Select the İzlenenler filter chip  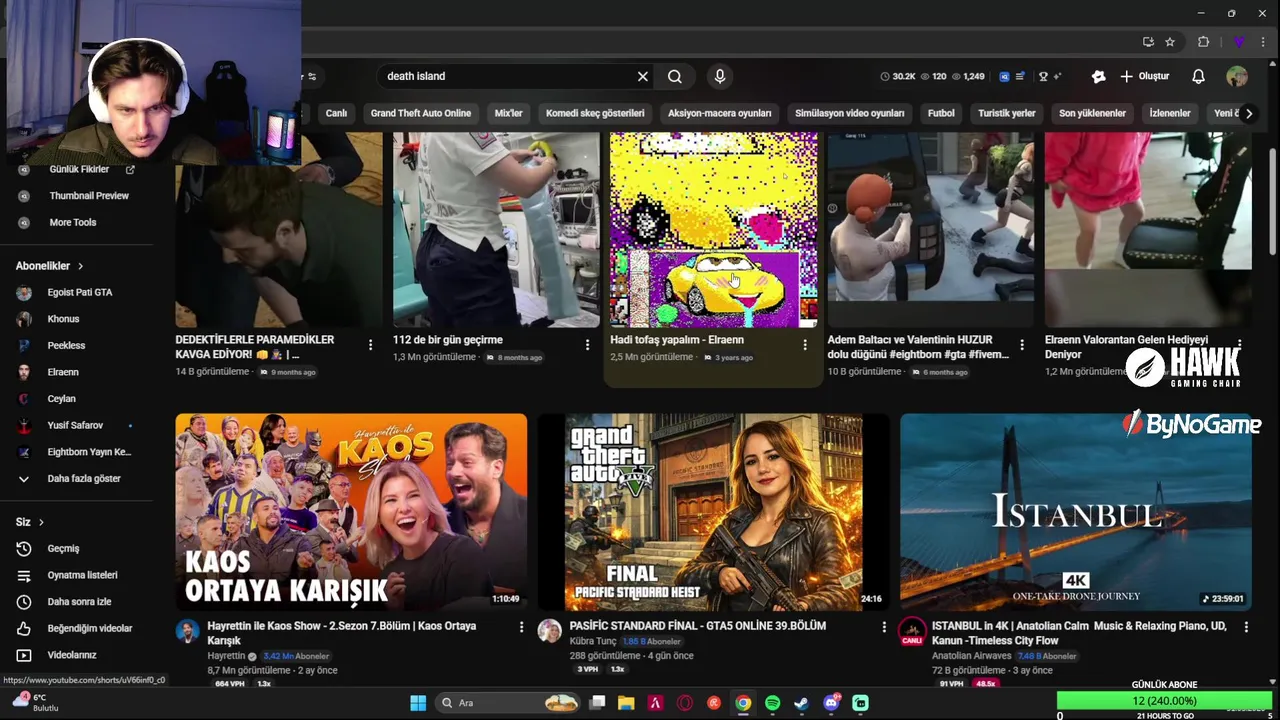(x=1169, y=113)
